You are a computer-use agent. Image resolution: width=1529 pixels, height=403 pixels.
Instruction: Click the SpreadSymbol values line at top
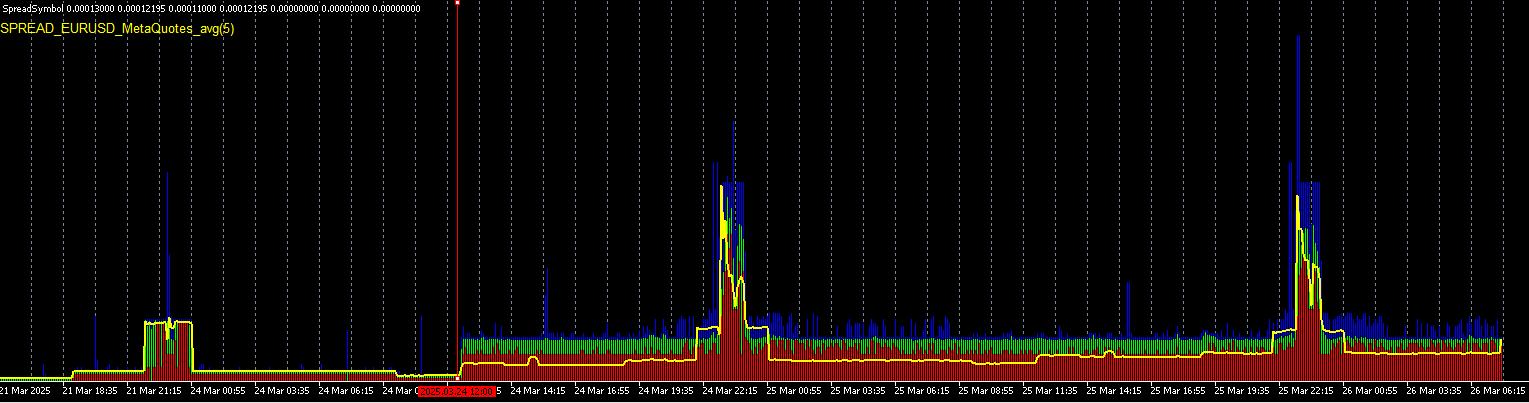coord(211,8)
